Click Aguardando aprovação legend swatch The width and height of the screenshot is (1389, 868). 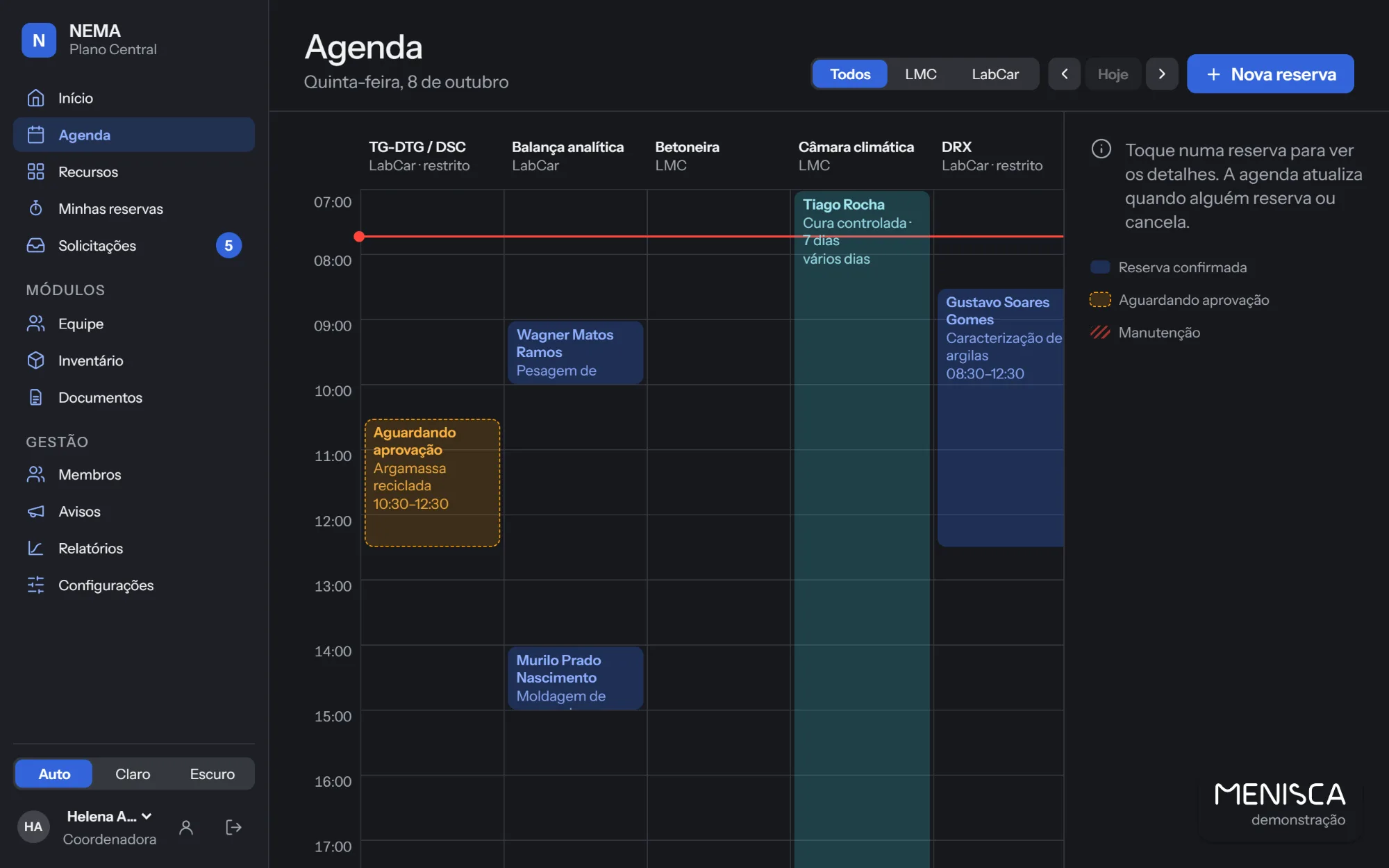coord(1100,300)
